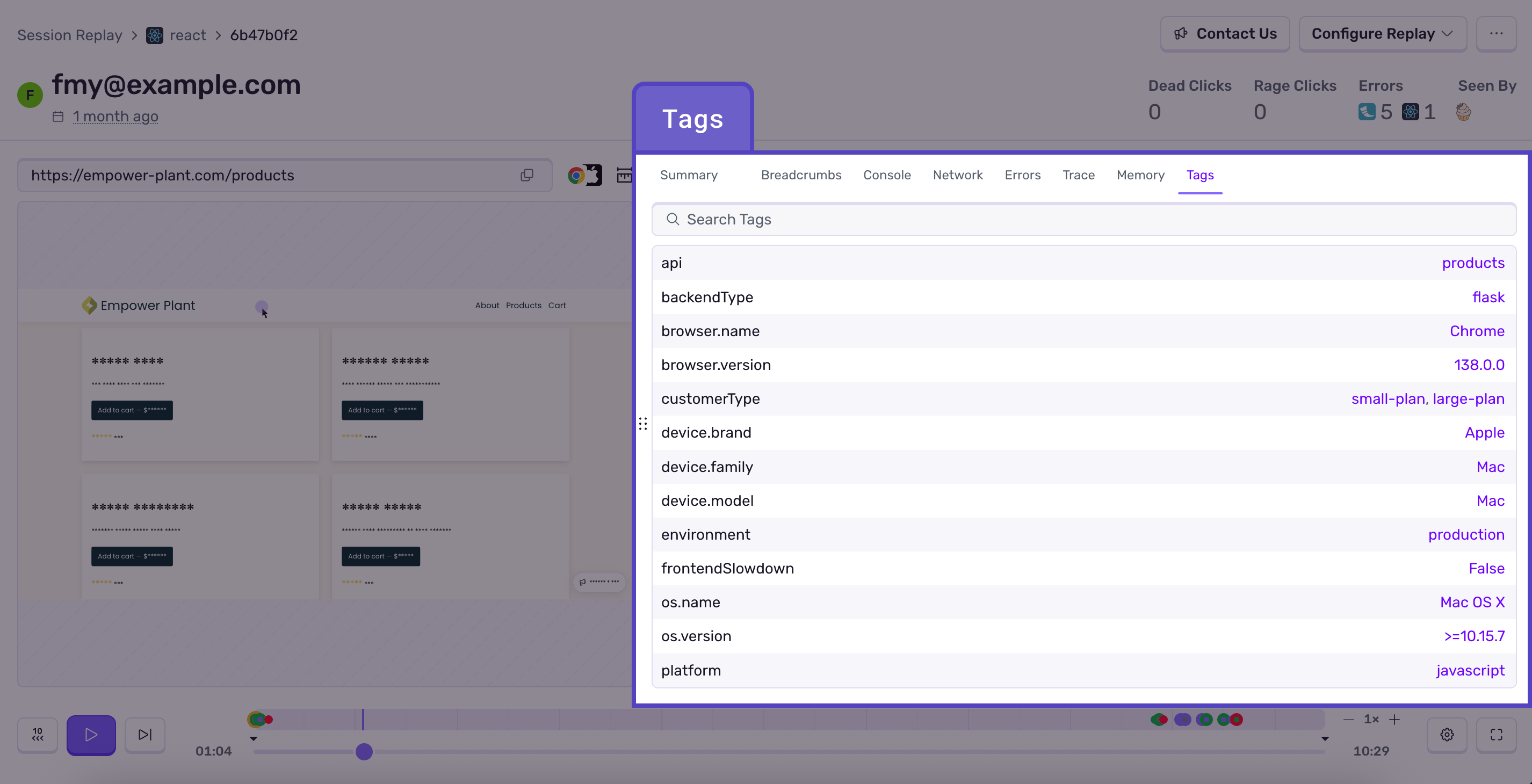
Task: Click the play button to resume replay
Action: (x=91, y=735)
